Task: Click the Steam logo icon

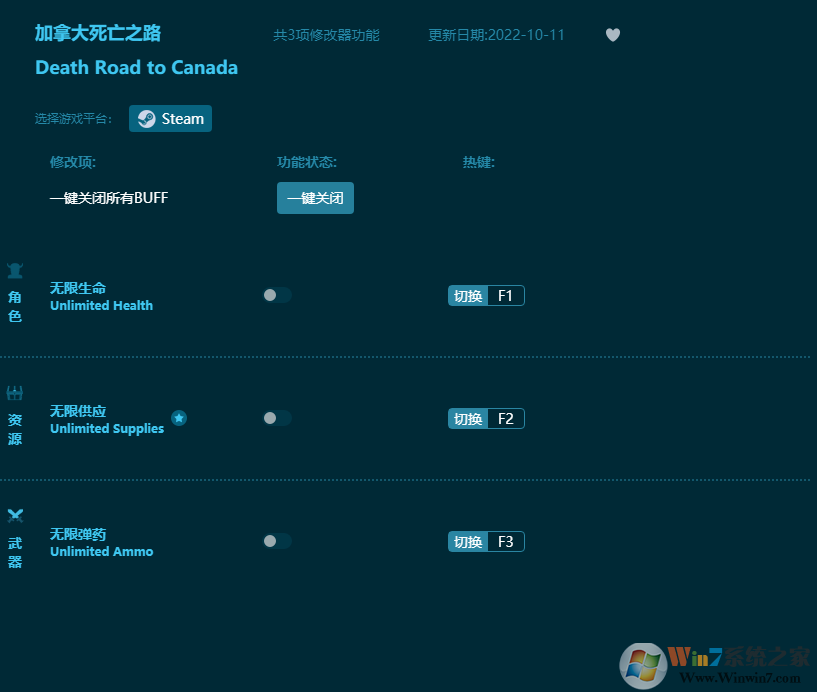Action: point(146,119)
